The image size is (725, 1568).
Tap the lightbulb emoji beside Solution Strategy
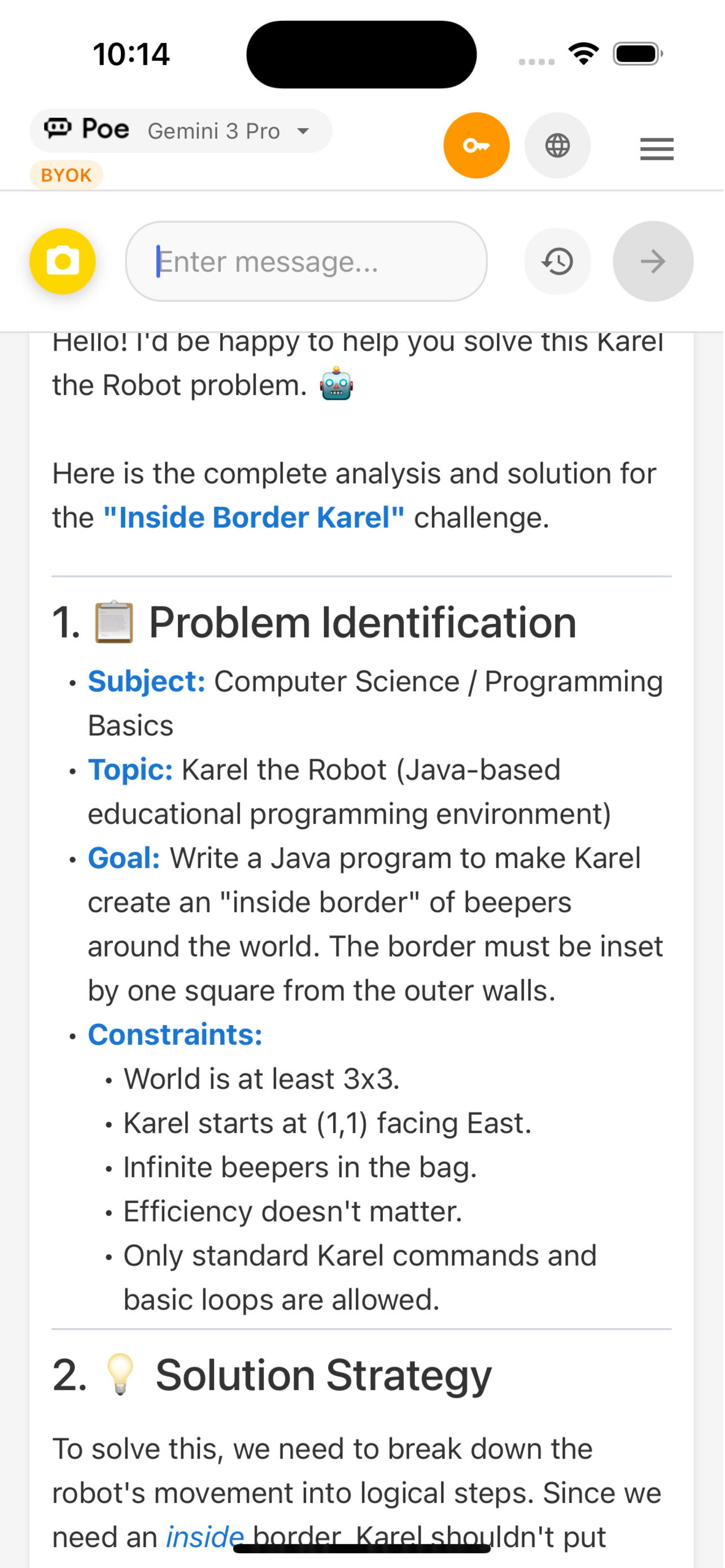coord(120,1374)
